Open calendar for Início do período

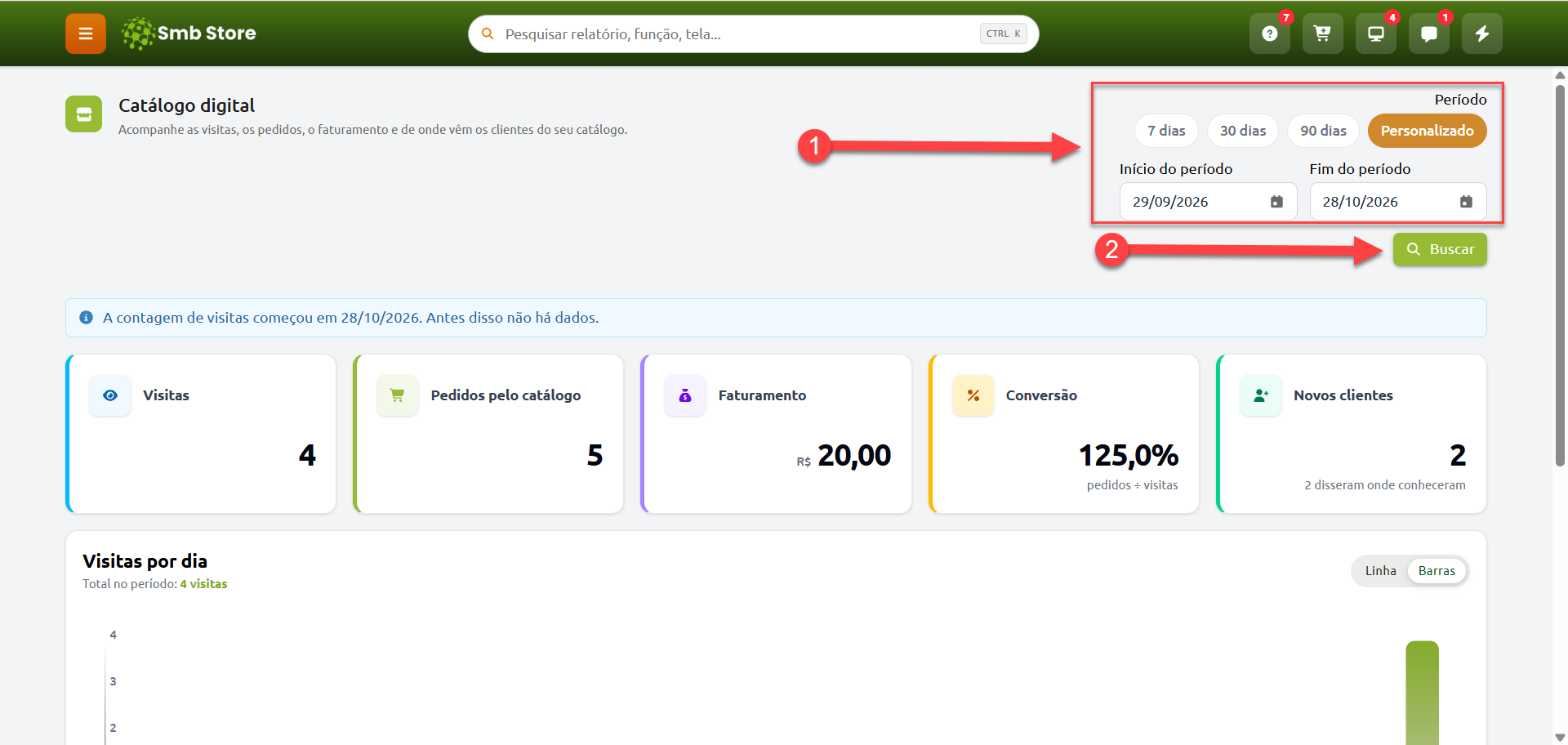pyautogui.click(x=1276, y=202)
